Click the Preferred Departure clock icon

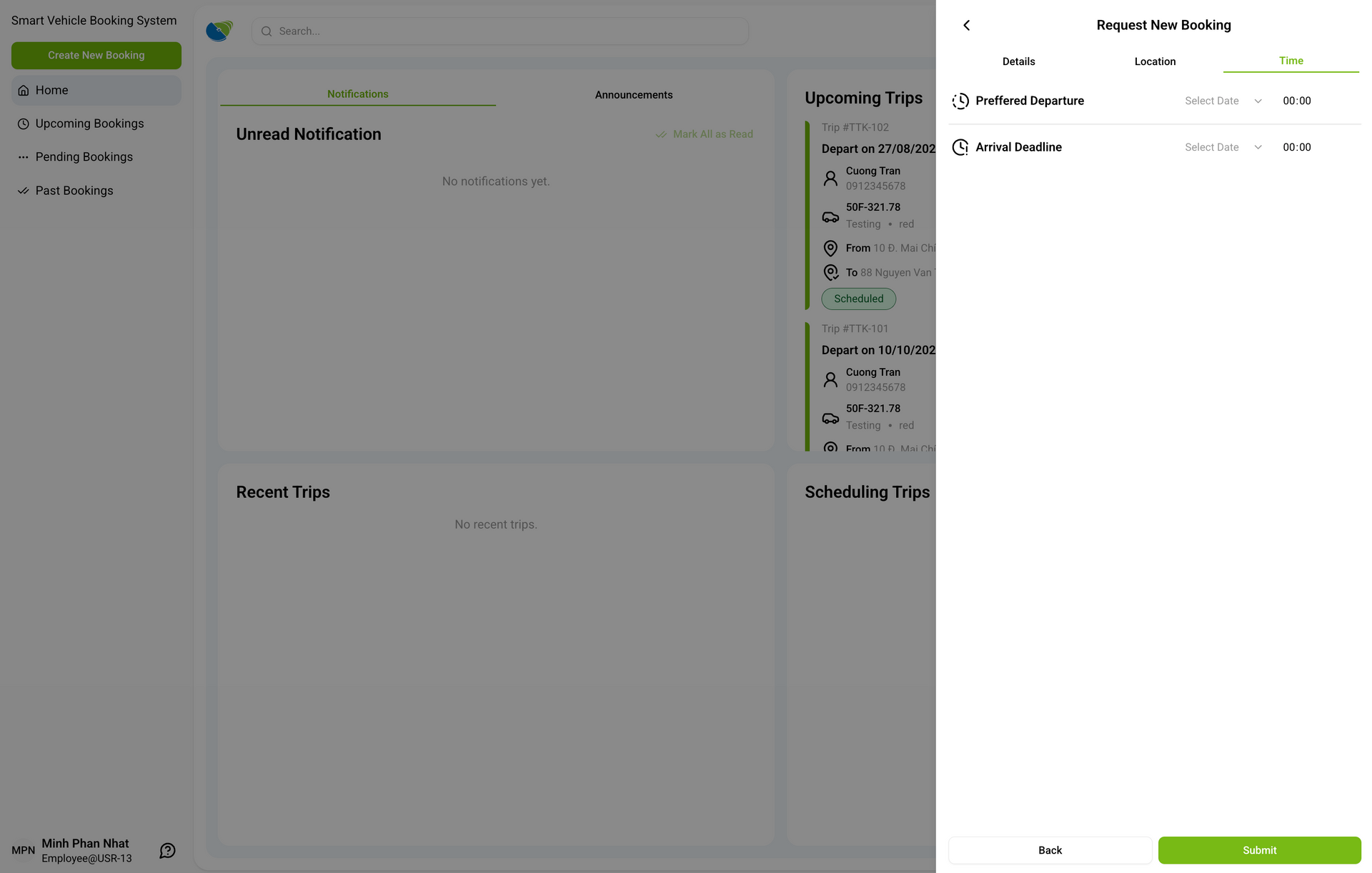tap(960, 101)
